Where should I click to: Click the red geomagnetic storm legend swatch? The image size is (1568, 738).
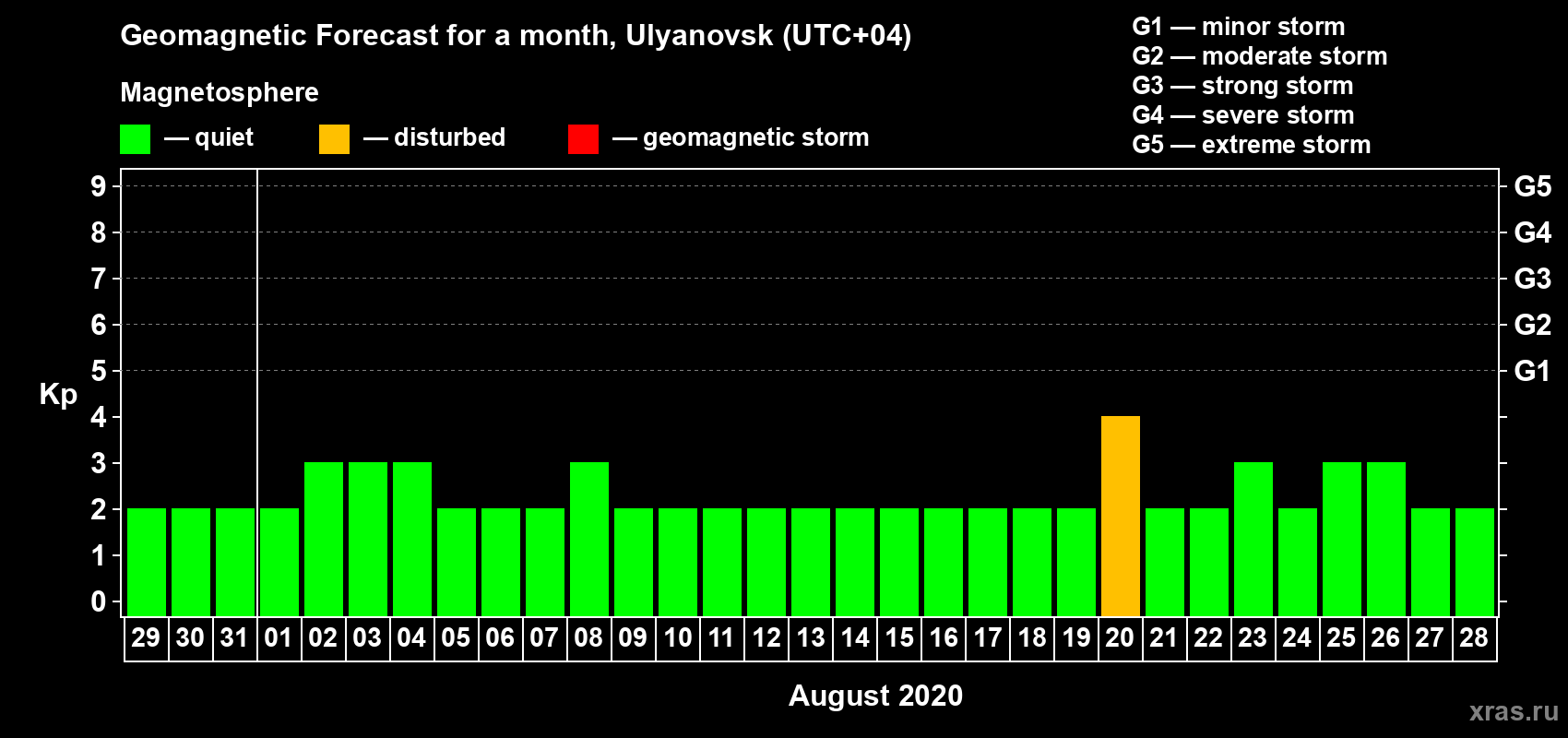584,139
